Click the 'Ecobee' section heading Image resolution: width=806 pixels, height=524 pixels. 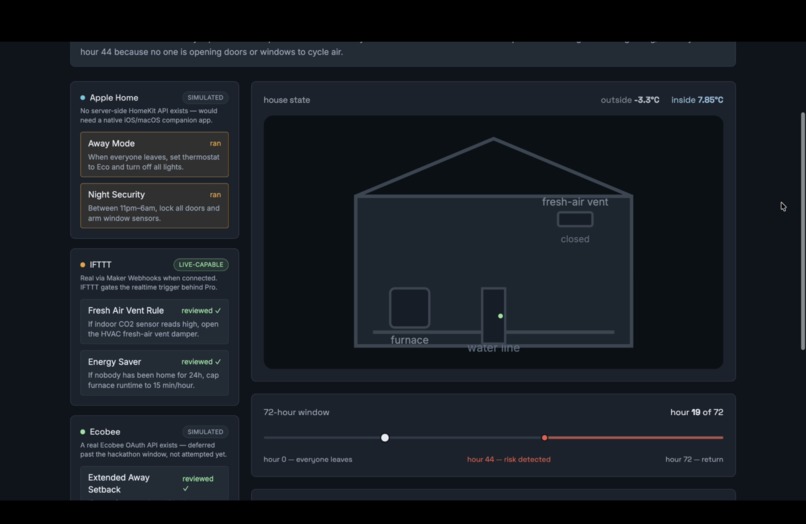pos(105,432)
